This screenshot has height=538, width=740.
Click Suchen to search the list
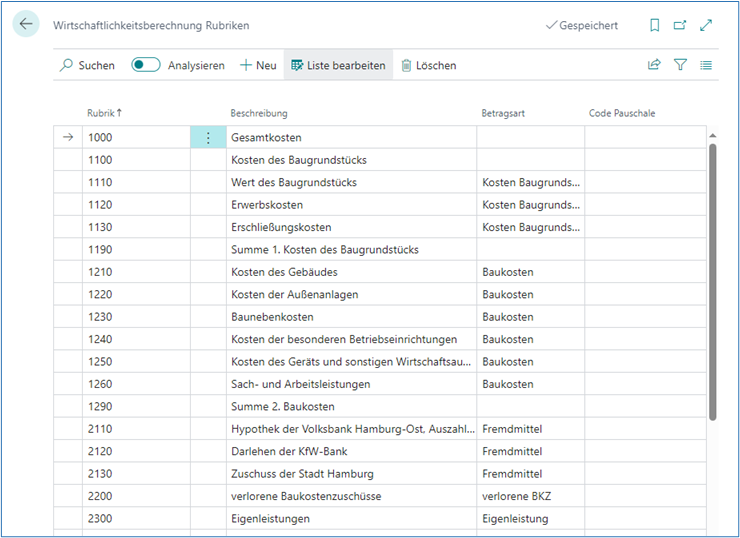click(87, 65)
